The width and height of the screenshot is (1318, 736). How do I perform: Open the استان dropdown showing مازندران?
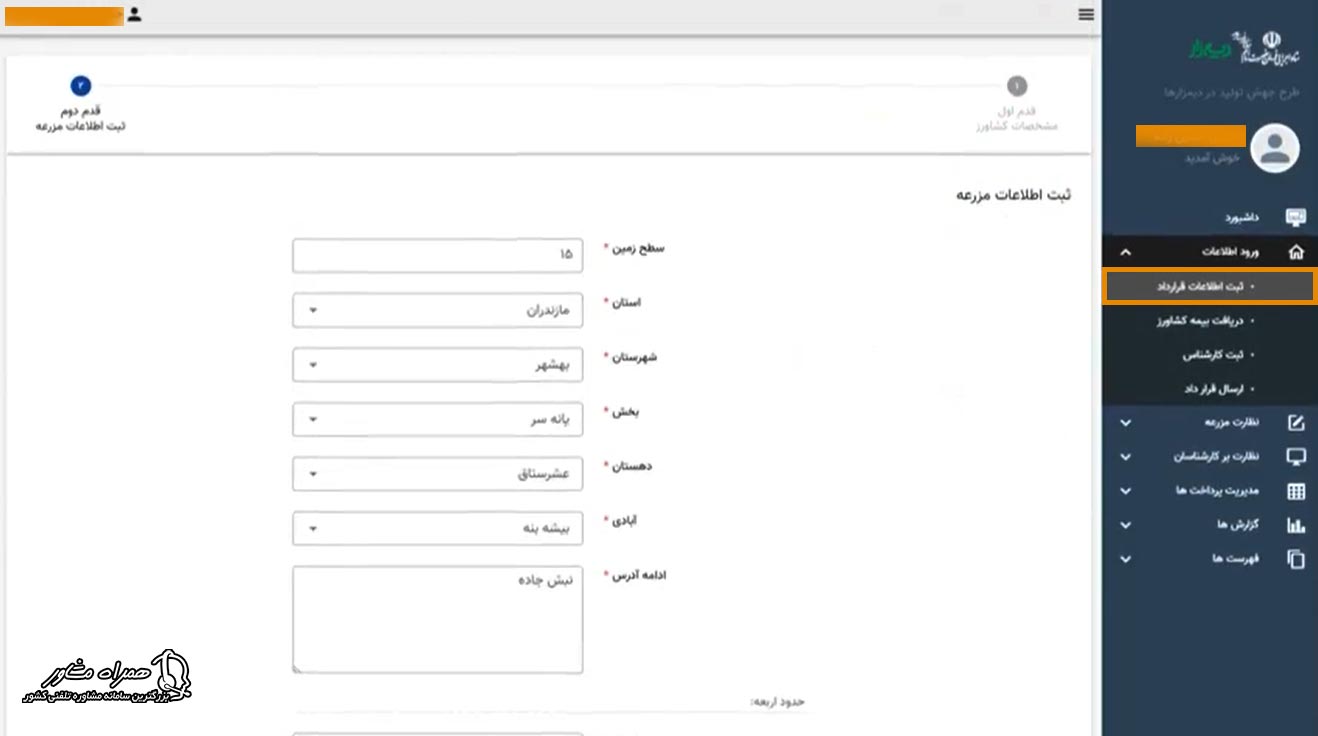click(x=437, y=310)
